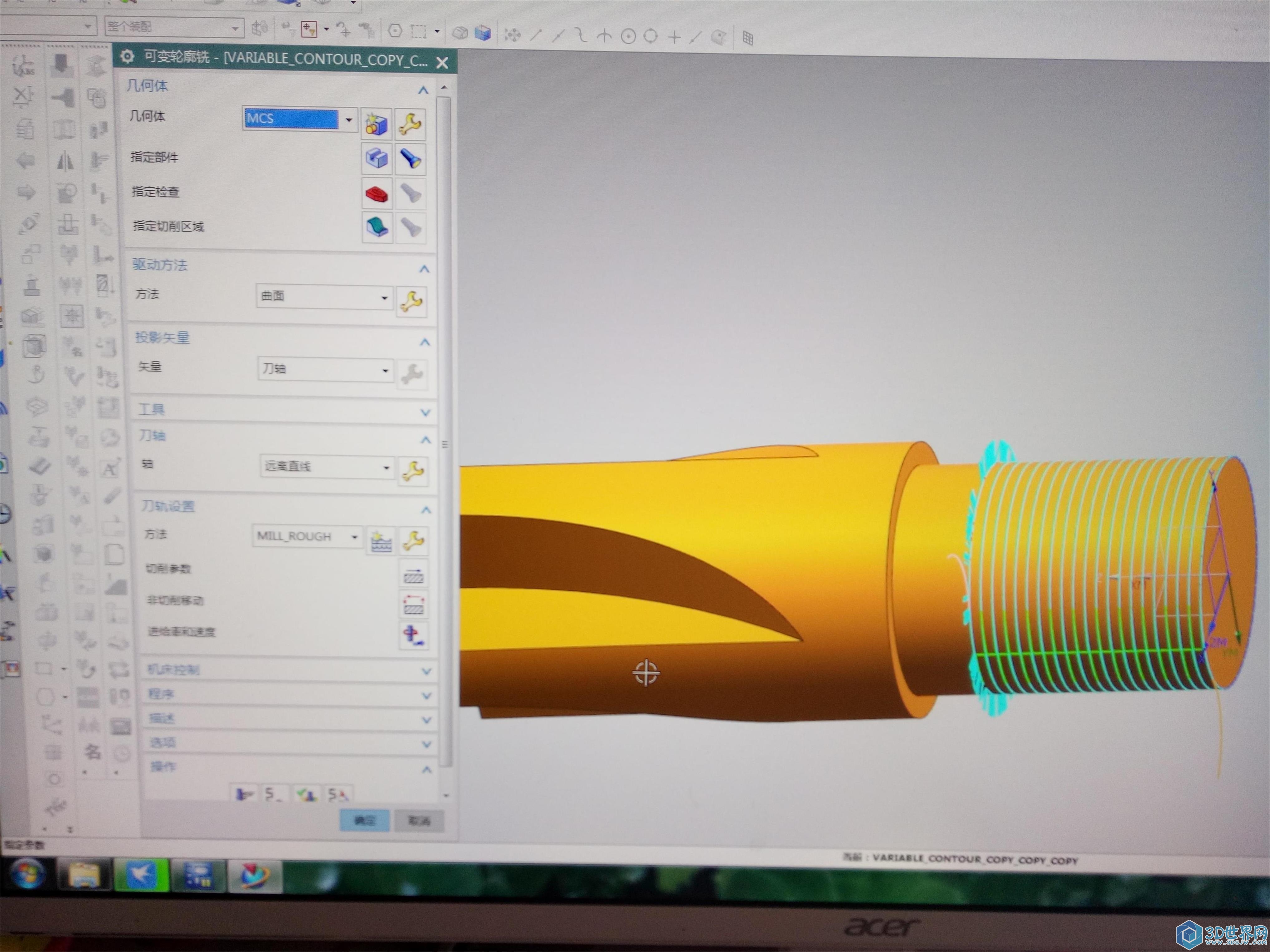This screenshot has width=1270, height=952.
Task: Collapse the 刀轨设置 section
Action: [426, 510]
